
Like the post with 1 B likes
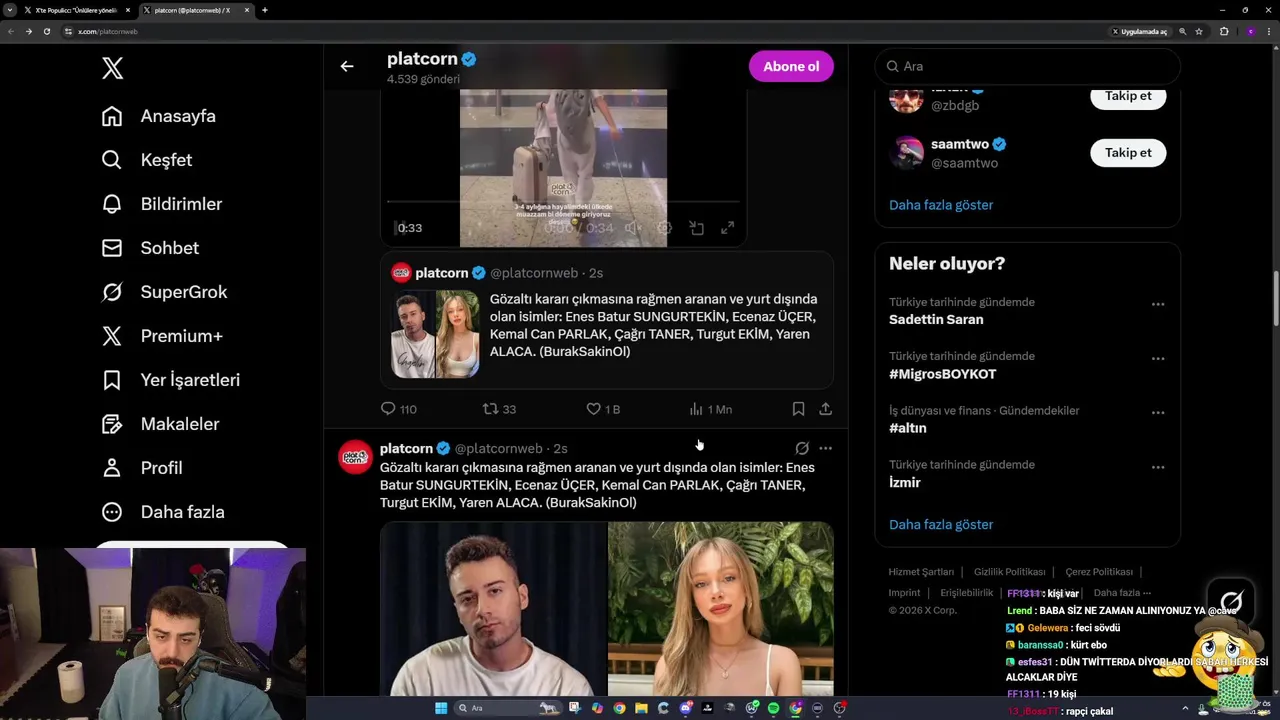603,409
